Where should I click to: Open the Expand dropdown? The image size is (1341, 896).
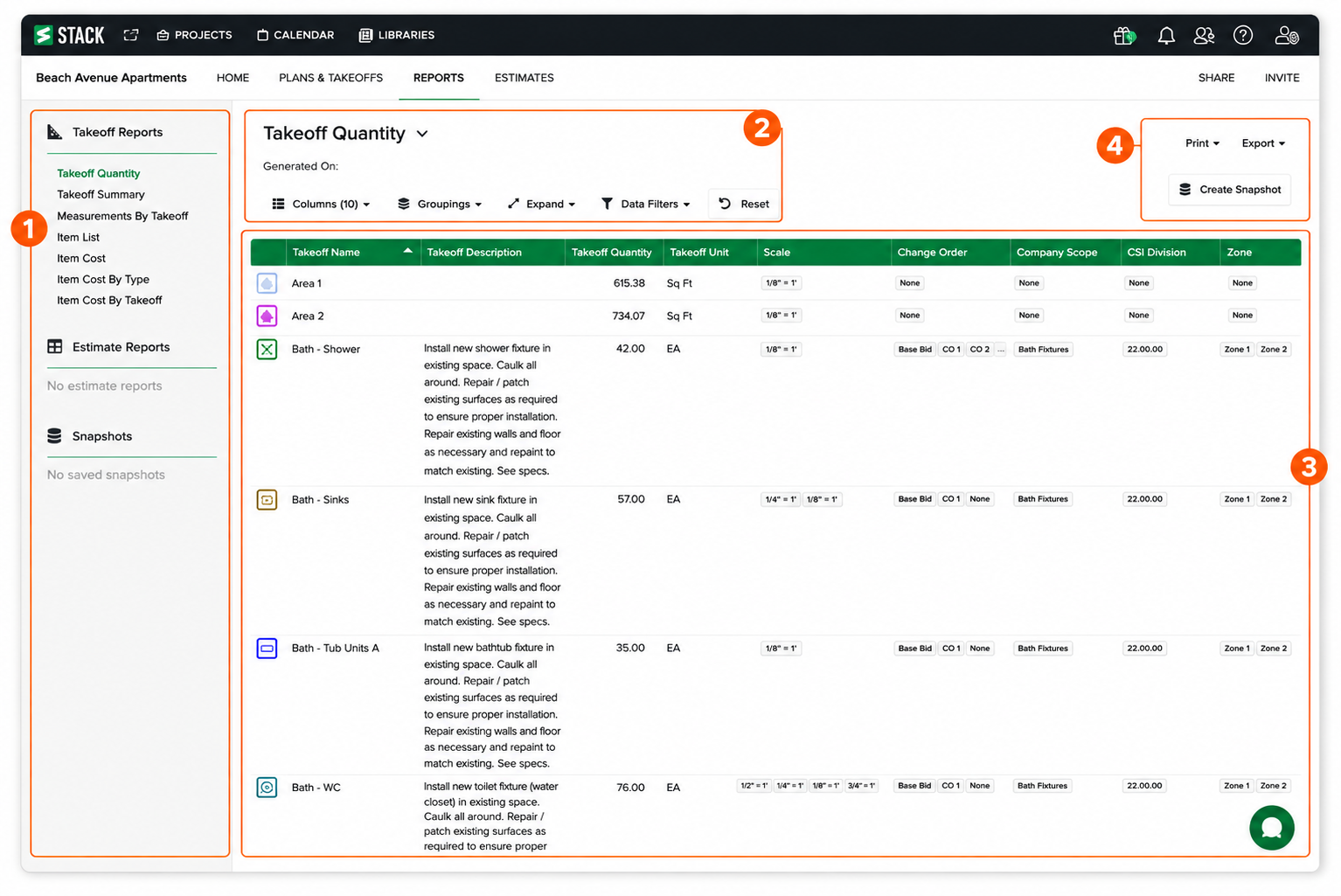pyautogui.click(x=541, y=204)
